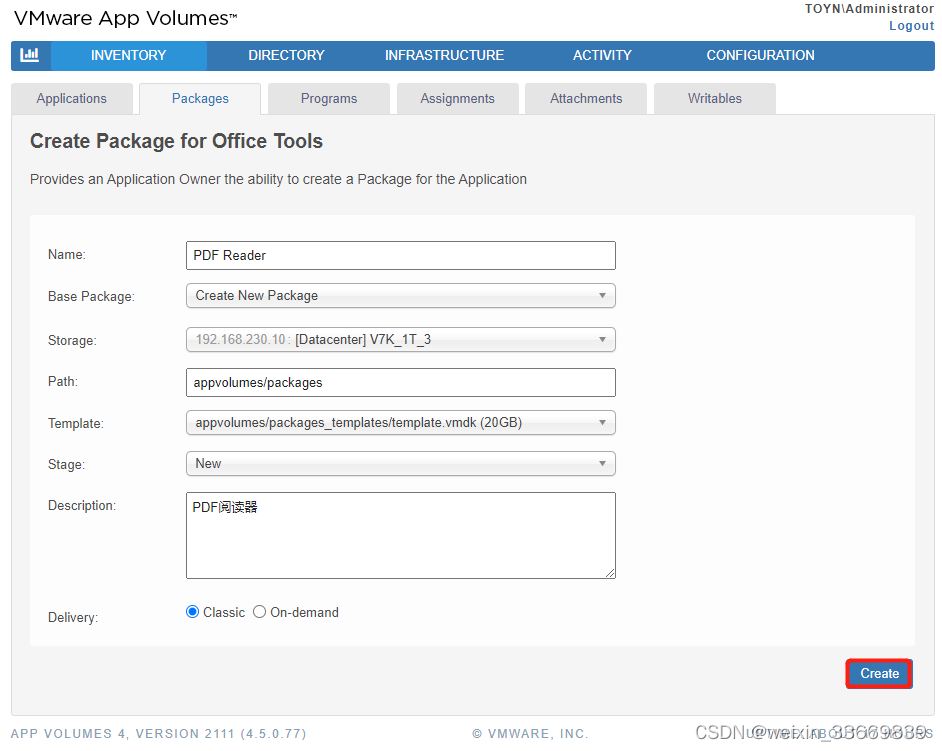This screenshot has width=942, height=751.
Task: Open the DIRECTORY menu
Action: point(286,55)
